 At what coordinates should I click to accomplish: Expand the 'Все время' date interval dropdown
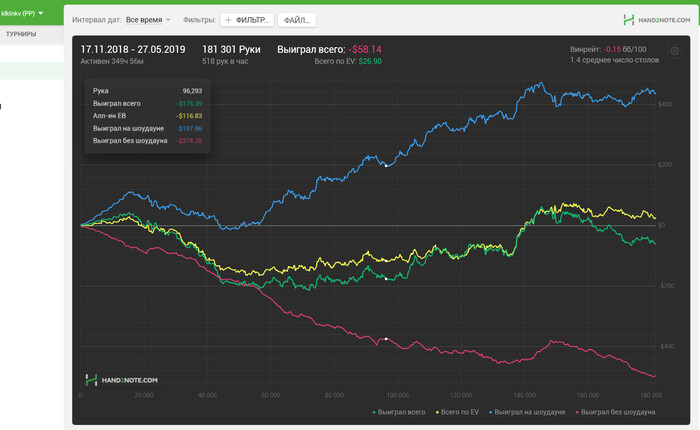148,20
